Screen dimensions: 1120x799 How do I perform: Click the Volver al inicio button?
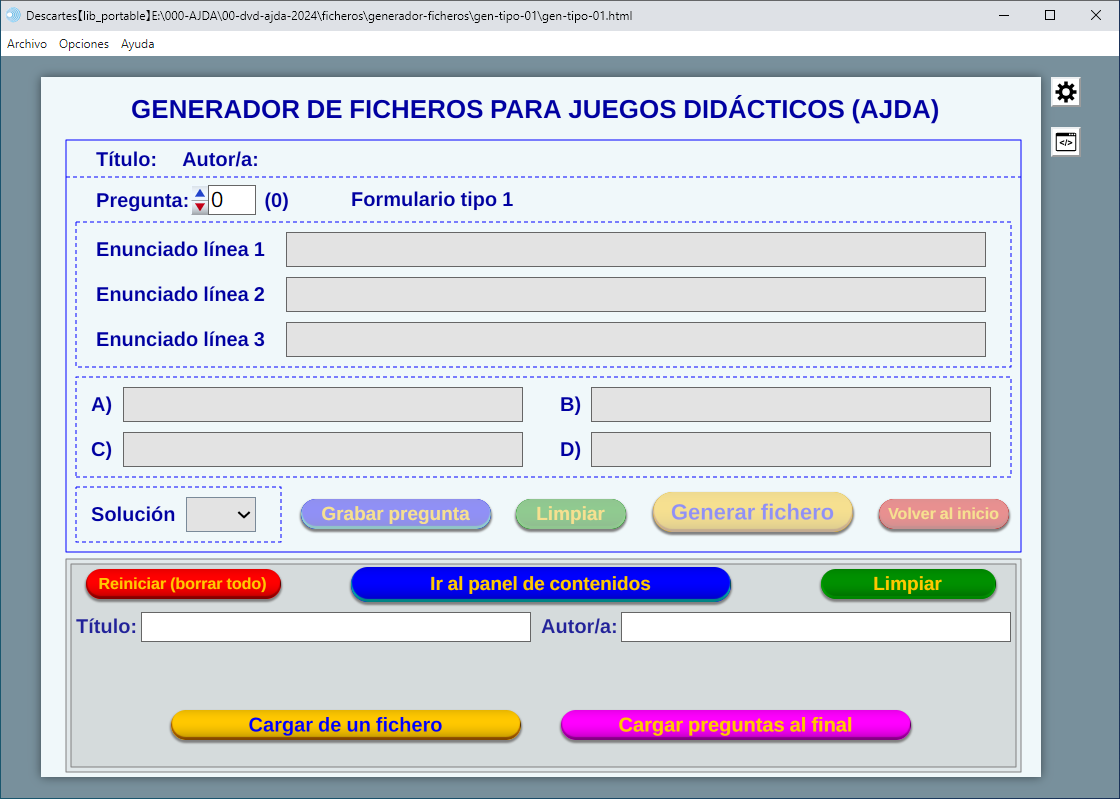click(x=943, y=514)
